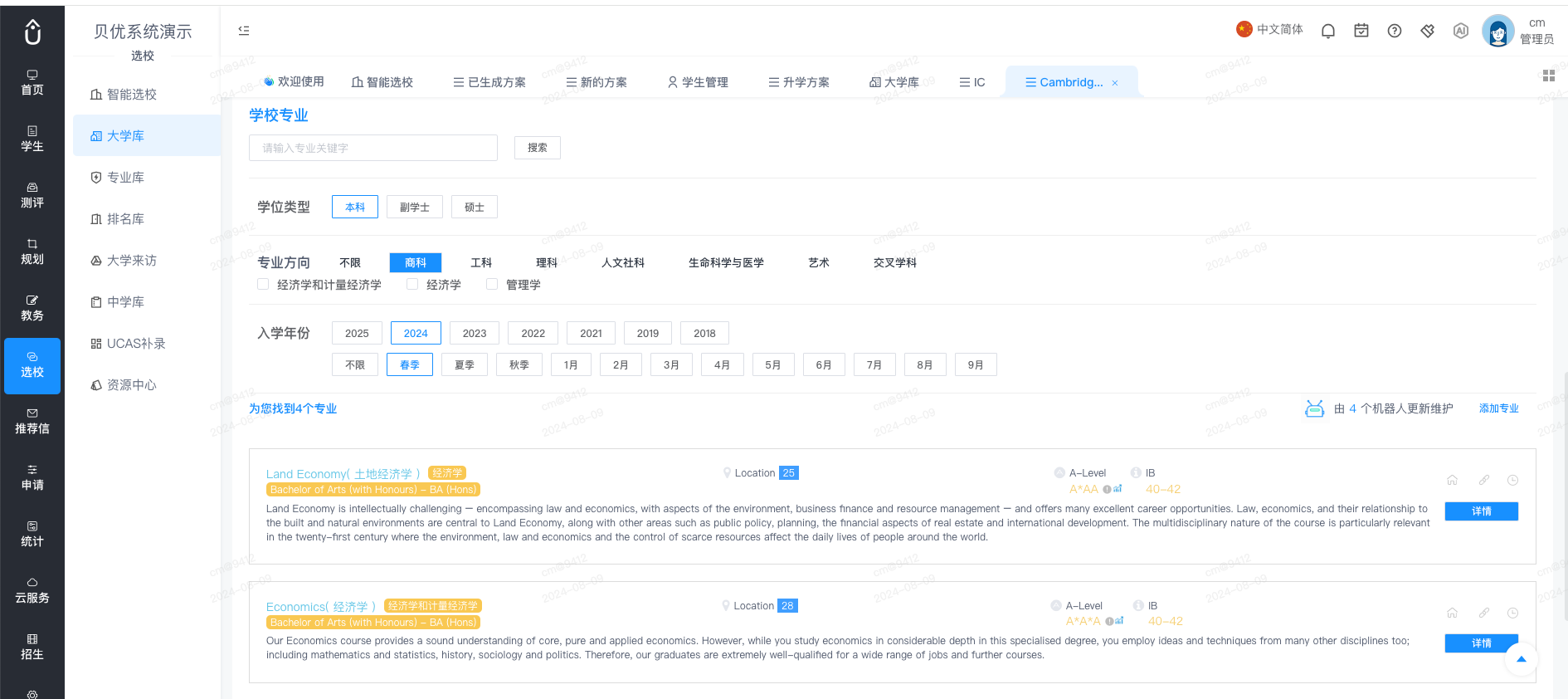The image size is (1568, 699).
Task: Click clock icon on Land Economy card
Action: (x=1512, y=480)
